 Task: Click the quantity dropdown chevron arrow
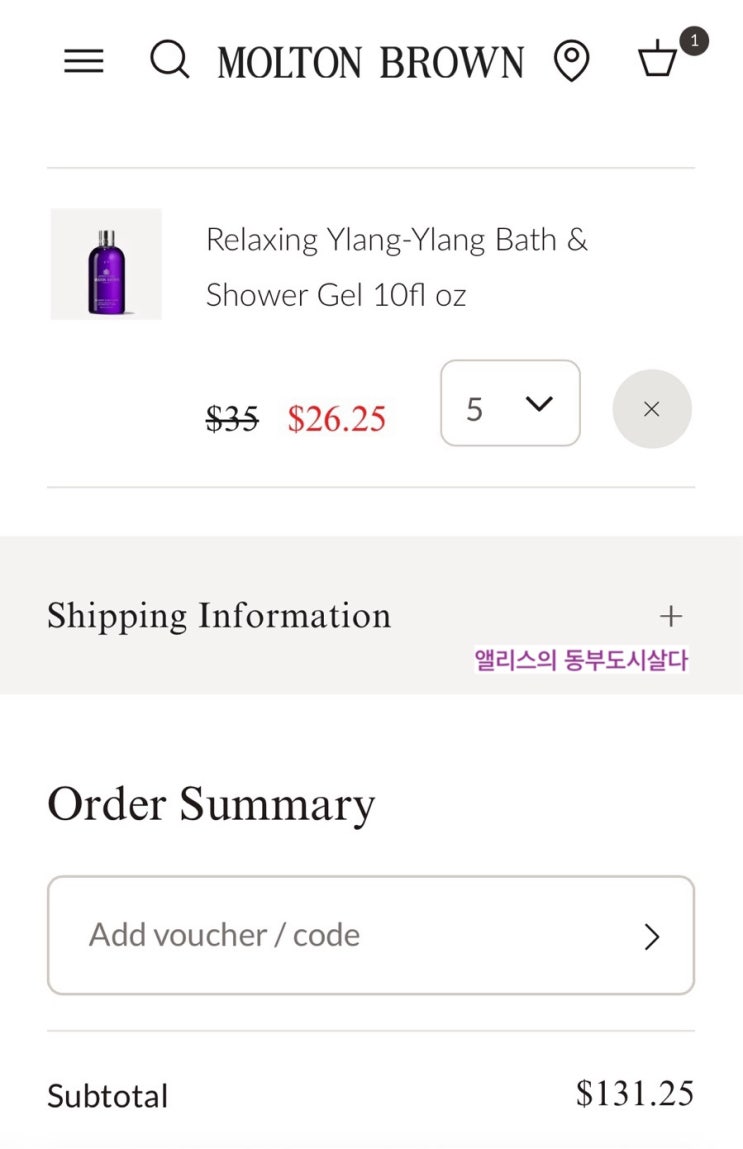click(539, 404)
